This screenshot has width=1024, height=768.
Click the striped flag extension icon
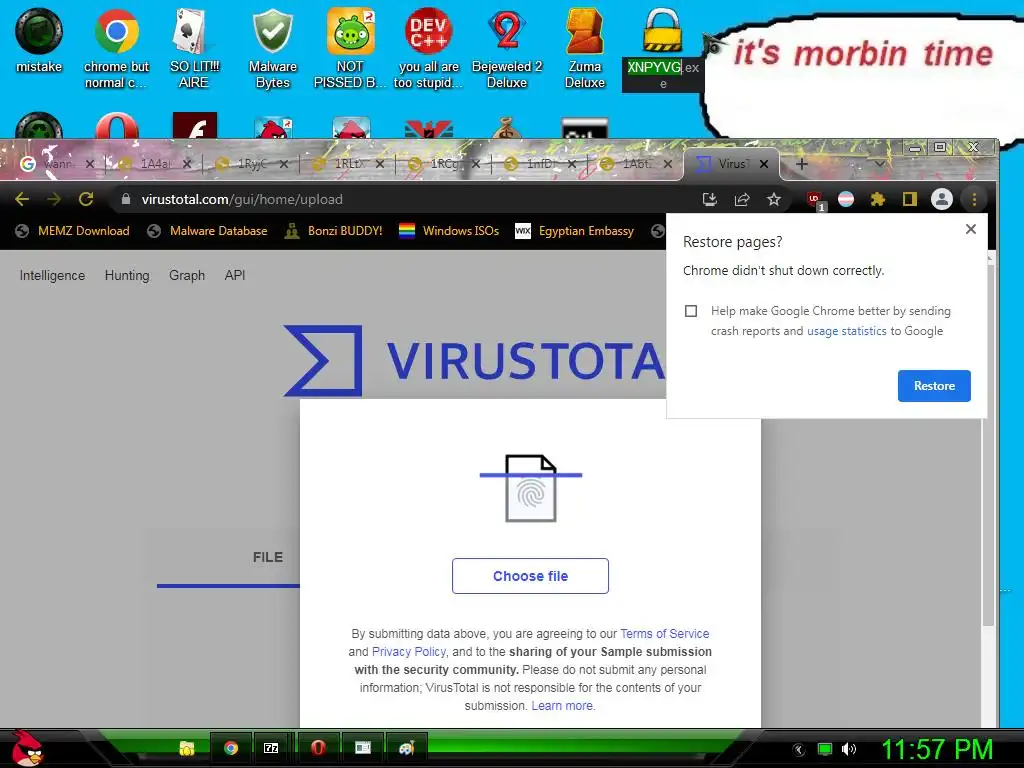pyautogui.click(x=846, y=199)
